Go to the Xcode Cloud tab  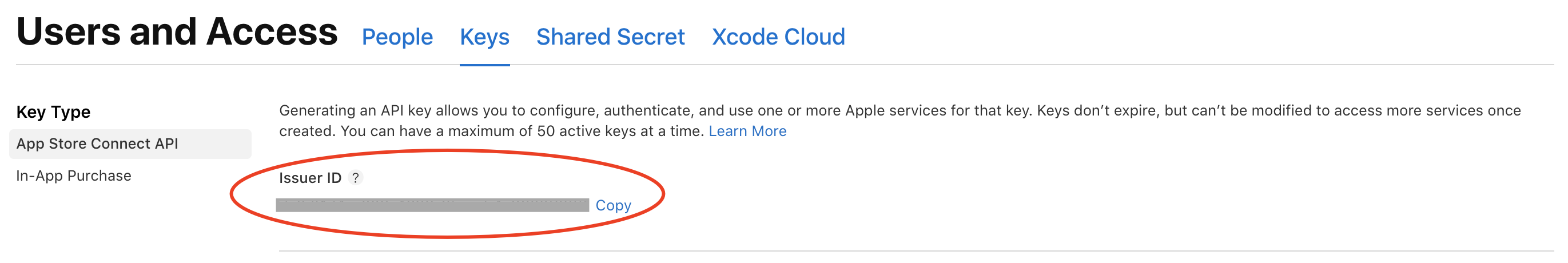pos(778,37)
